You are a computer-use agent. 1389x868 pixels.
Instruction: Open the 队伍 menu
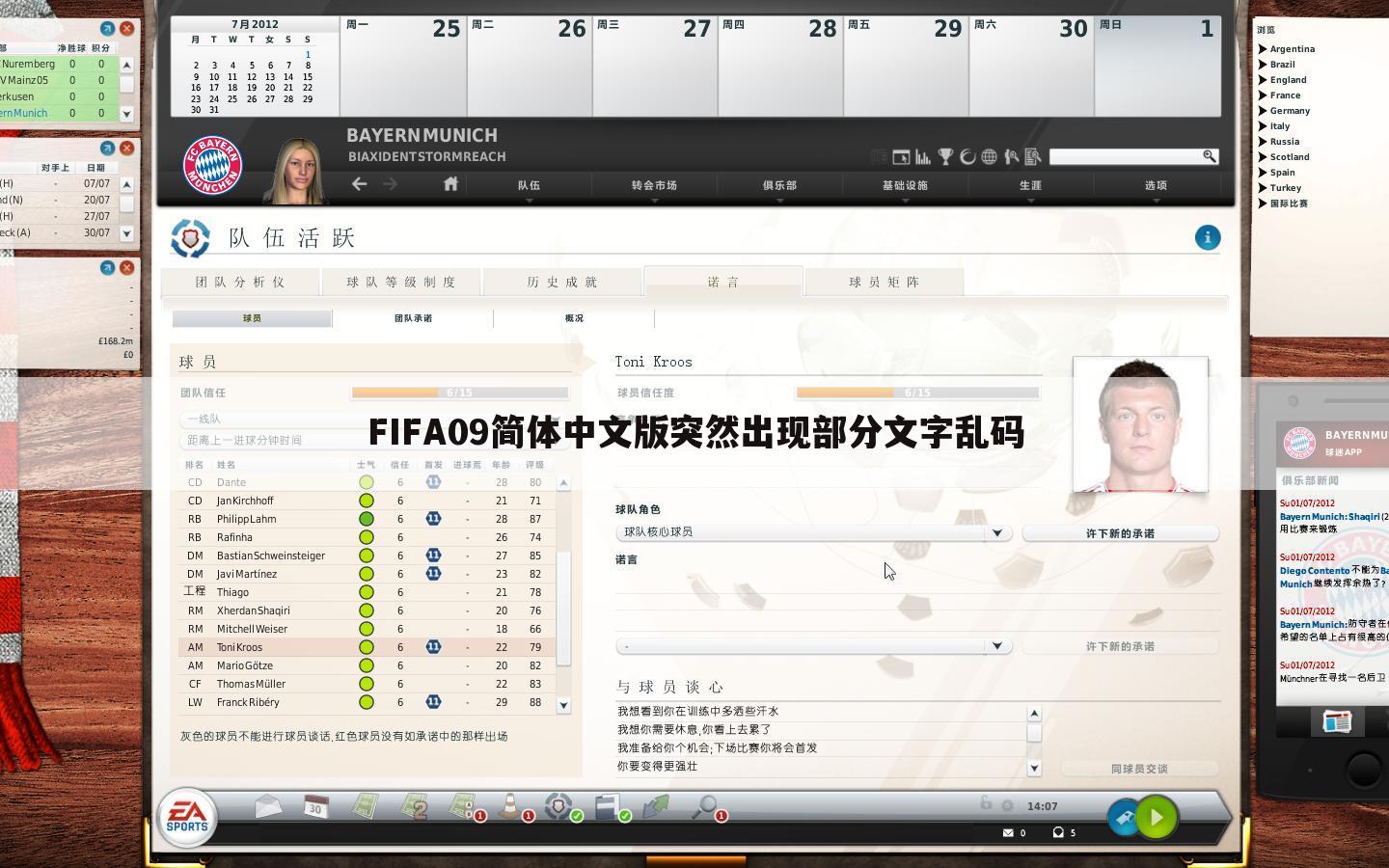click(529, 185)
